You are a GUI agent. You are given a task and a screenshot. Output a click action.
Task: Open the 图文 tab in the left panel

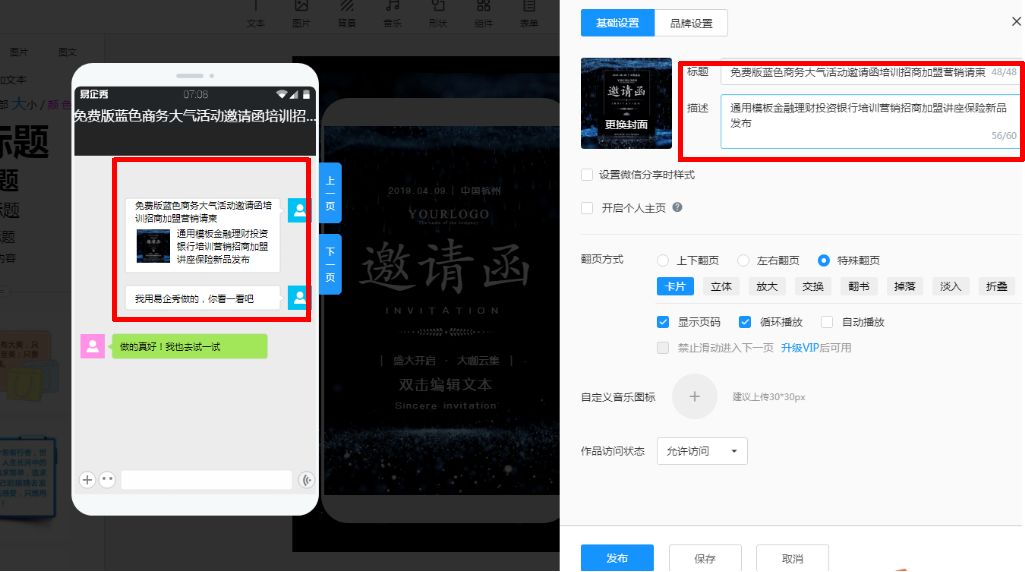coord(67,52)
